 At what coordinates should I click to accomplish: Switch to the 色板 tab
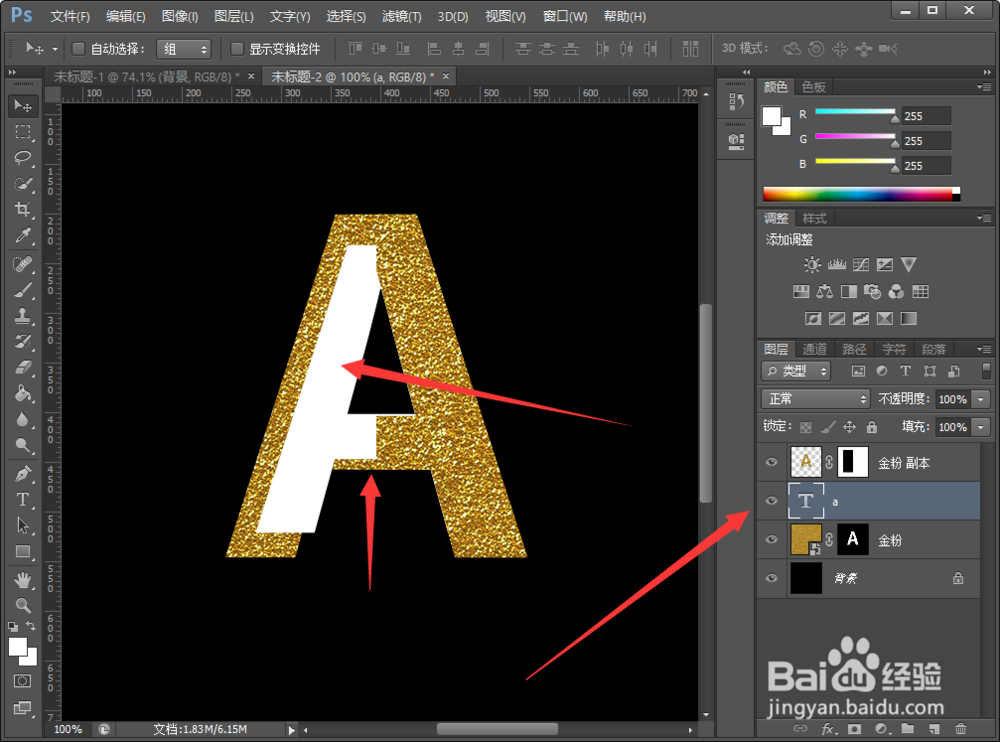(813, 87)
